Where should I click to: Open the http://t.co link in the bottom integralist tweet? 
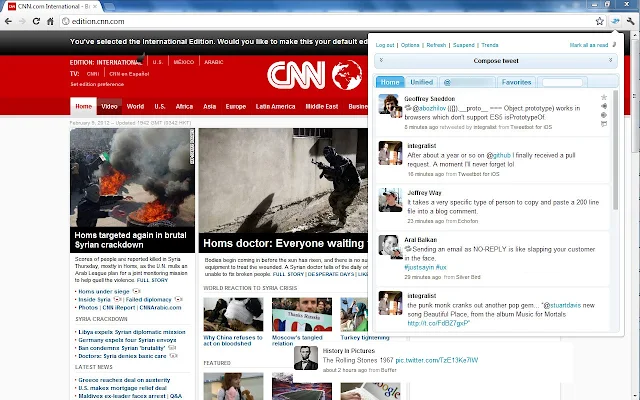(438, 323)
